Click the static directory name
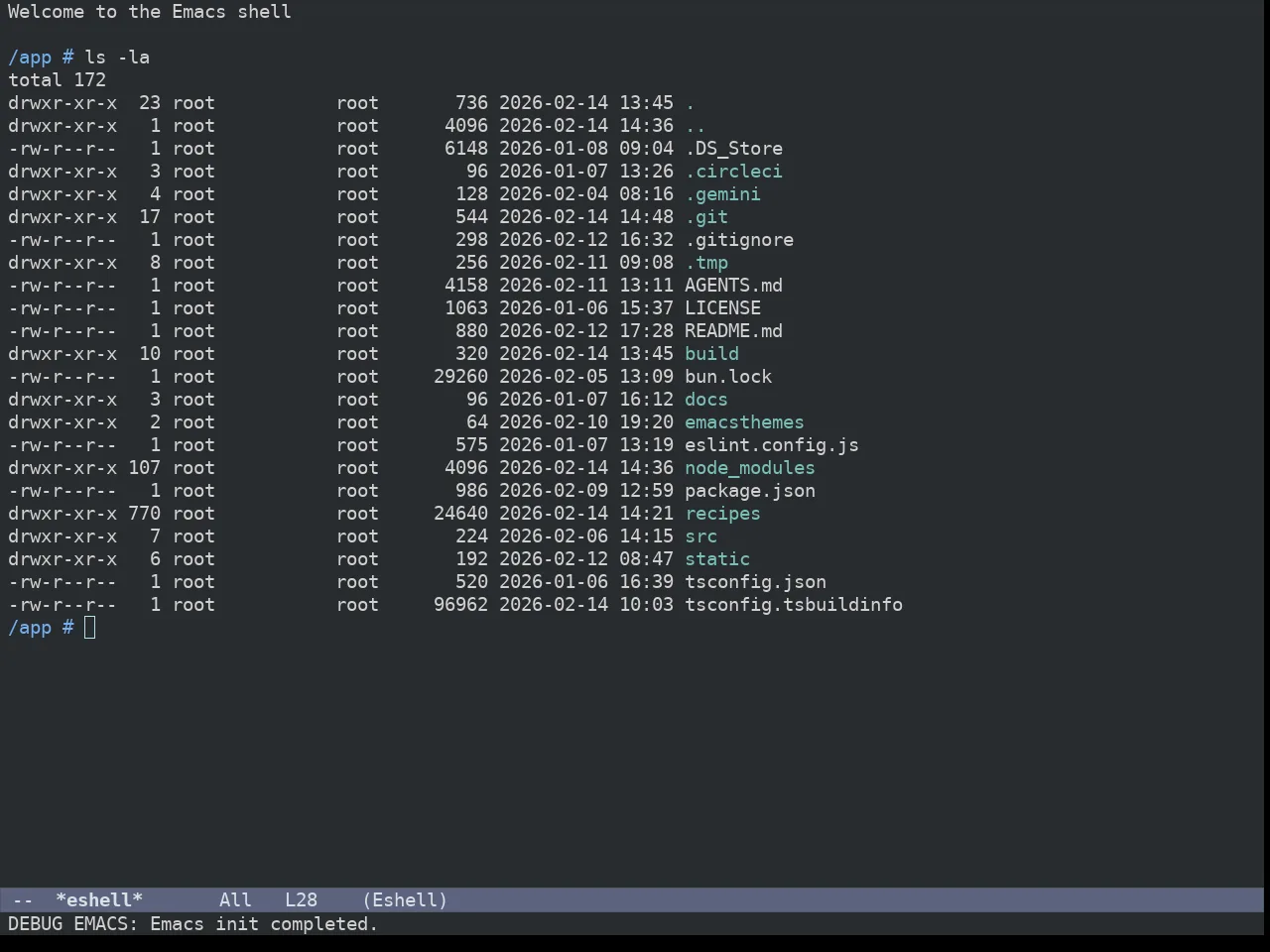Screen dimensions: 1270x952 point(717,559)
